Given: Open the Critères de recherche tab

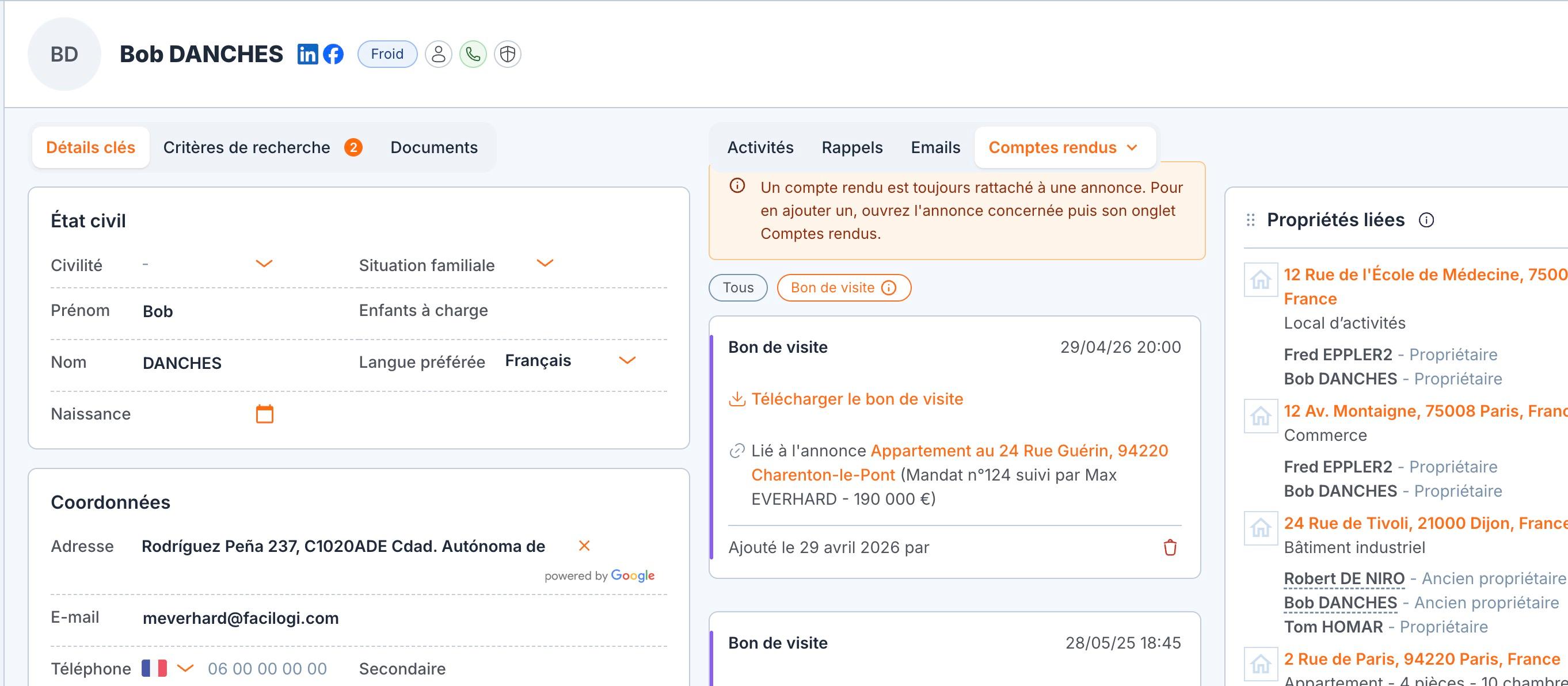Looking at the screenshot, I should 262,147.
